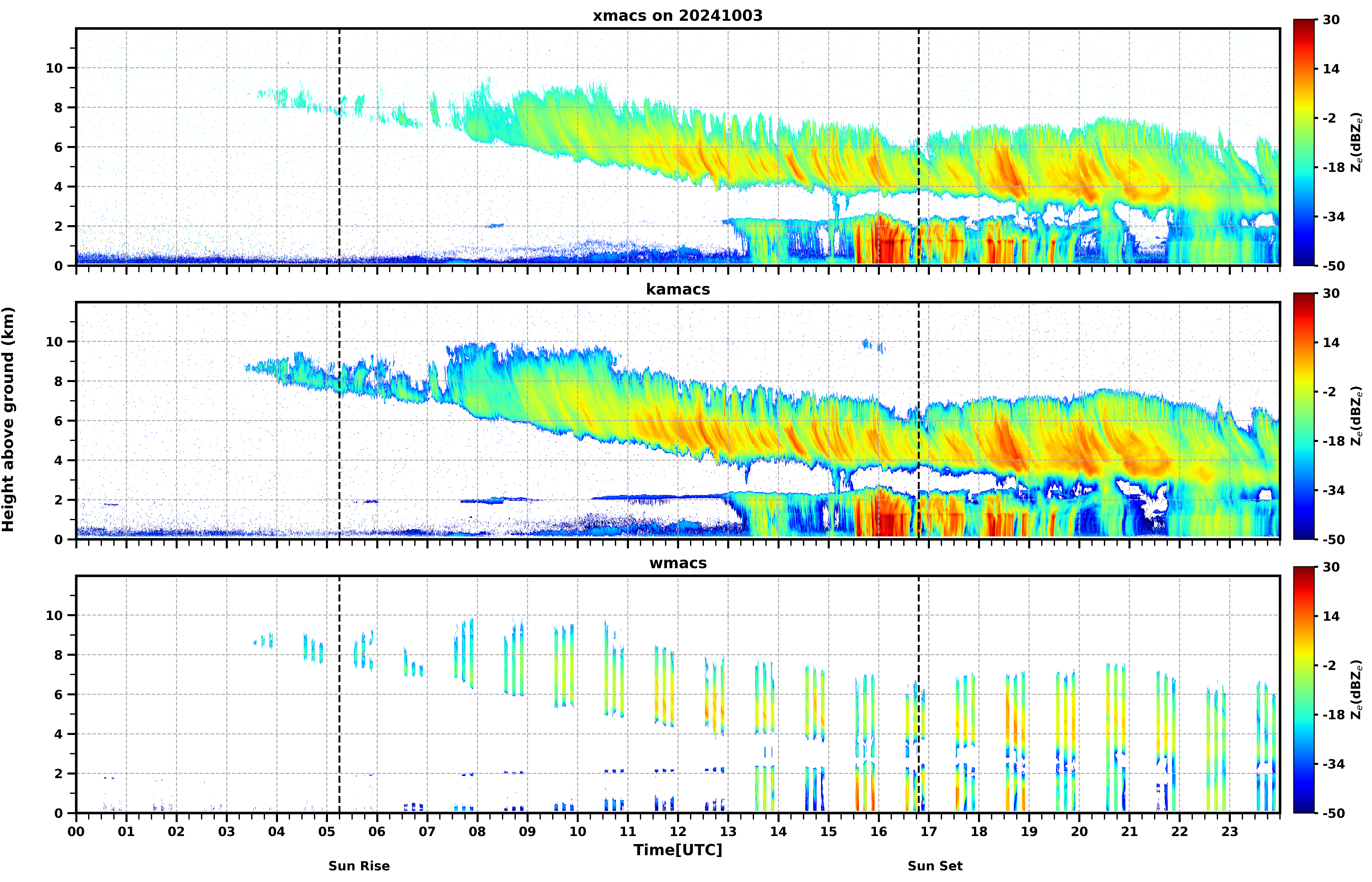Click x-axis tick label '20'
This screenshot has width=1372, height=882.
[x=1079, y=832]
